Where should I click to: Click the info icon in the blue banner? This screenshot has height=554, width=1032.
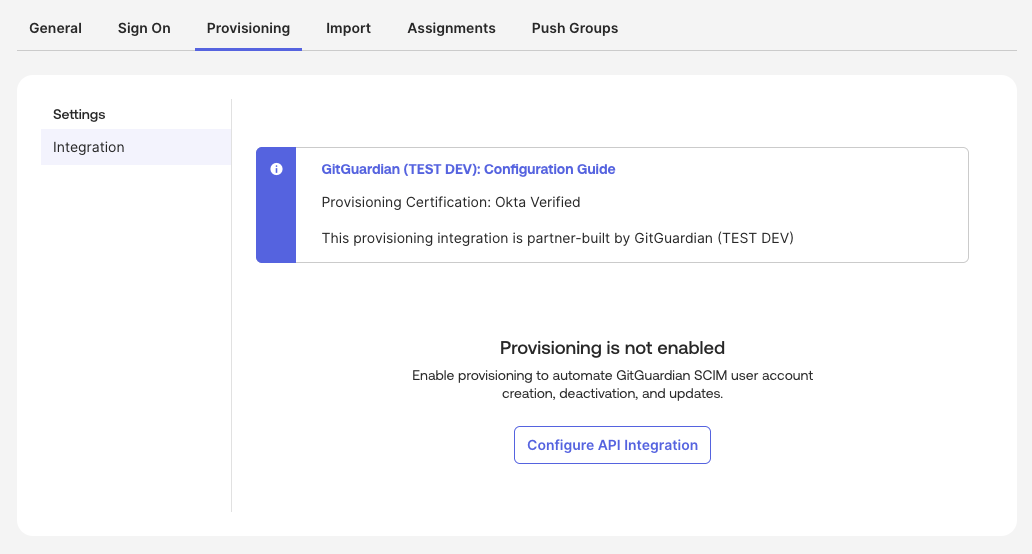[x=276, y=169]
